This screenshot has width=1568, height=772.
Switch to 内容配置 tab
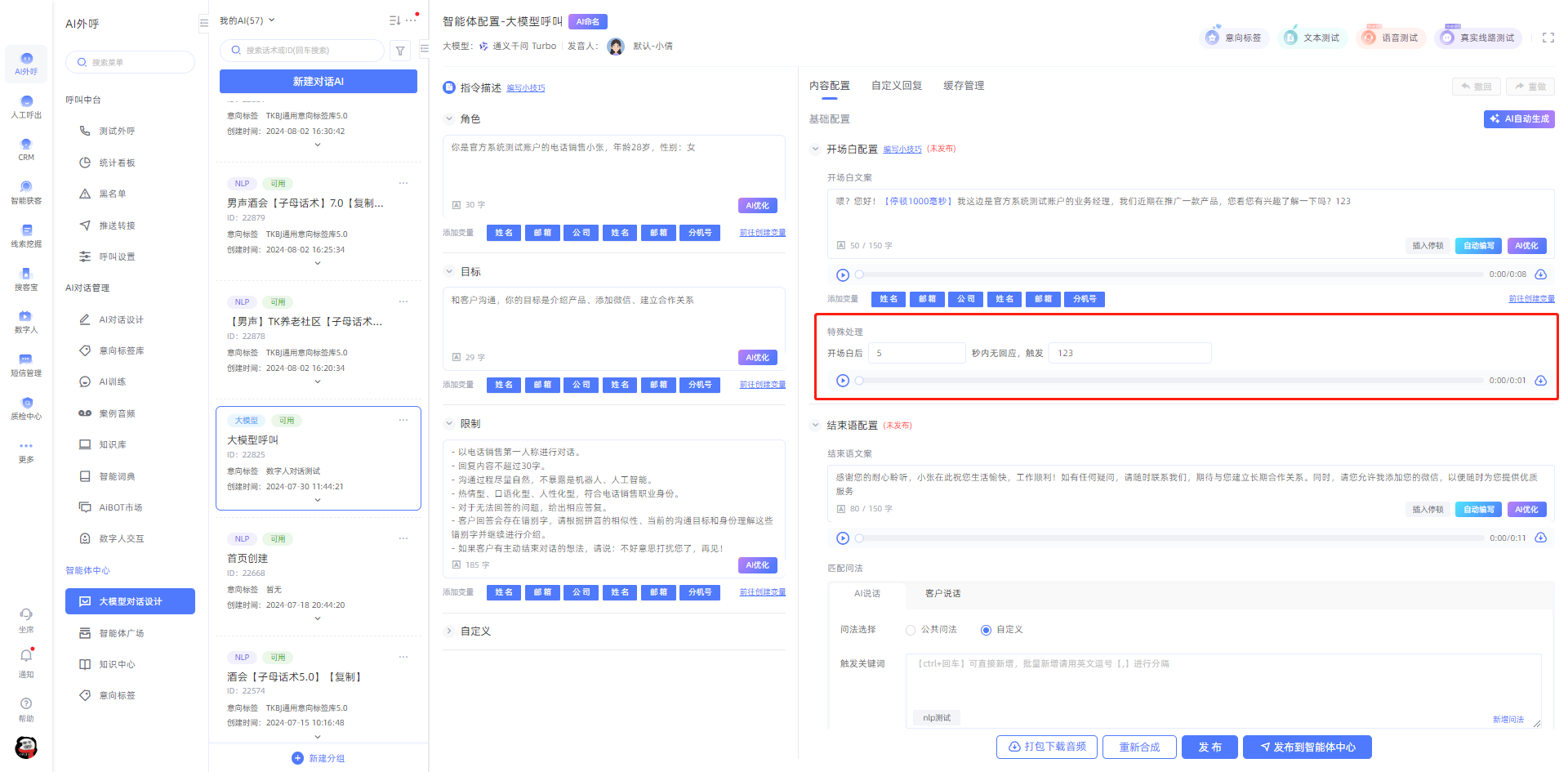coord(829,86)
